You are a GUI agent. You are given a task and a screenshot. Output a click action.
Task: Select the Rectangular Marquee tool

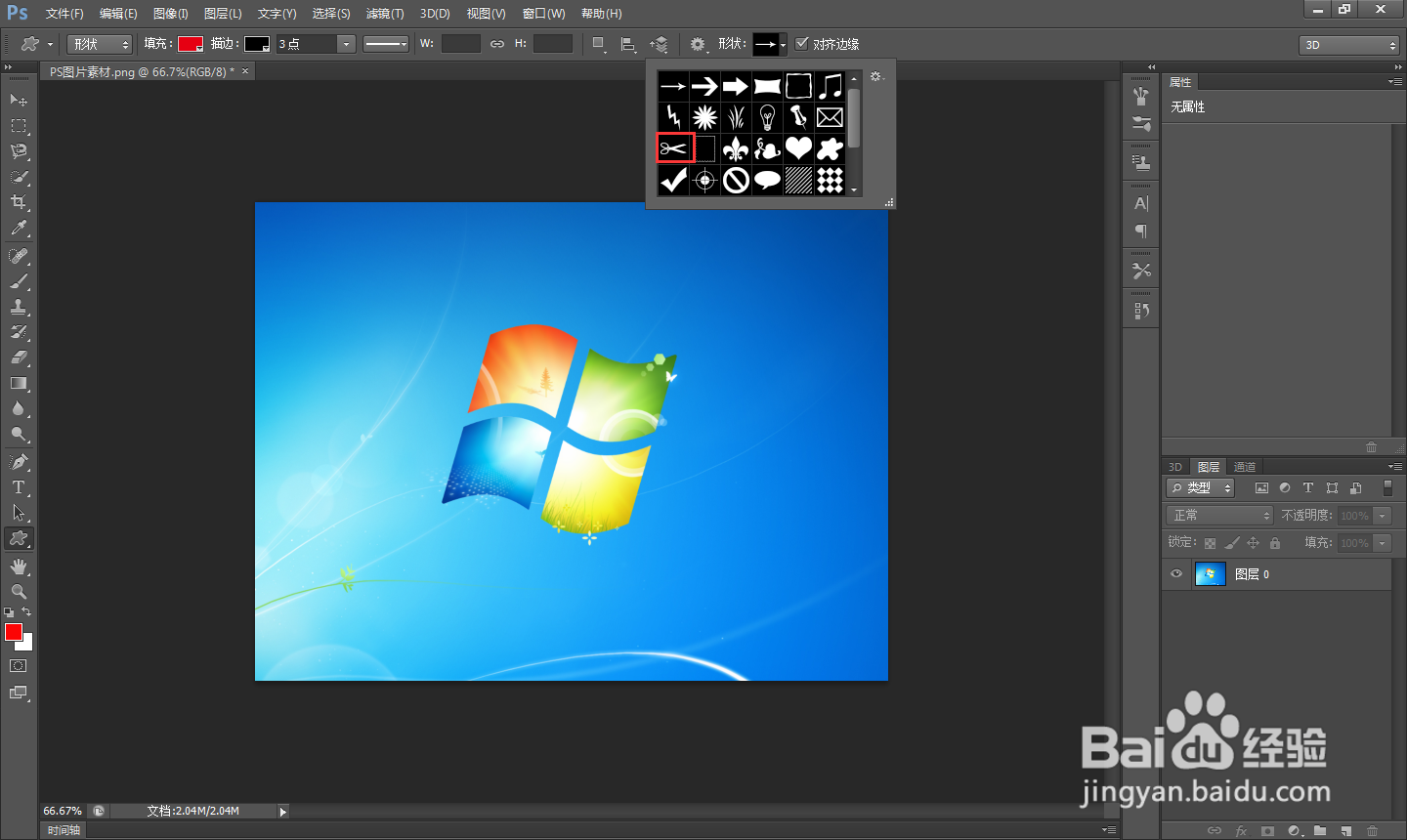tap(19, 126)
